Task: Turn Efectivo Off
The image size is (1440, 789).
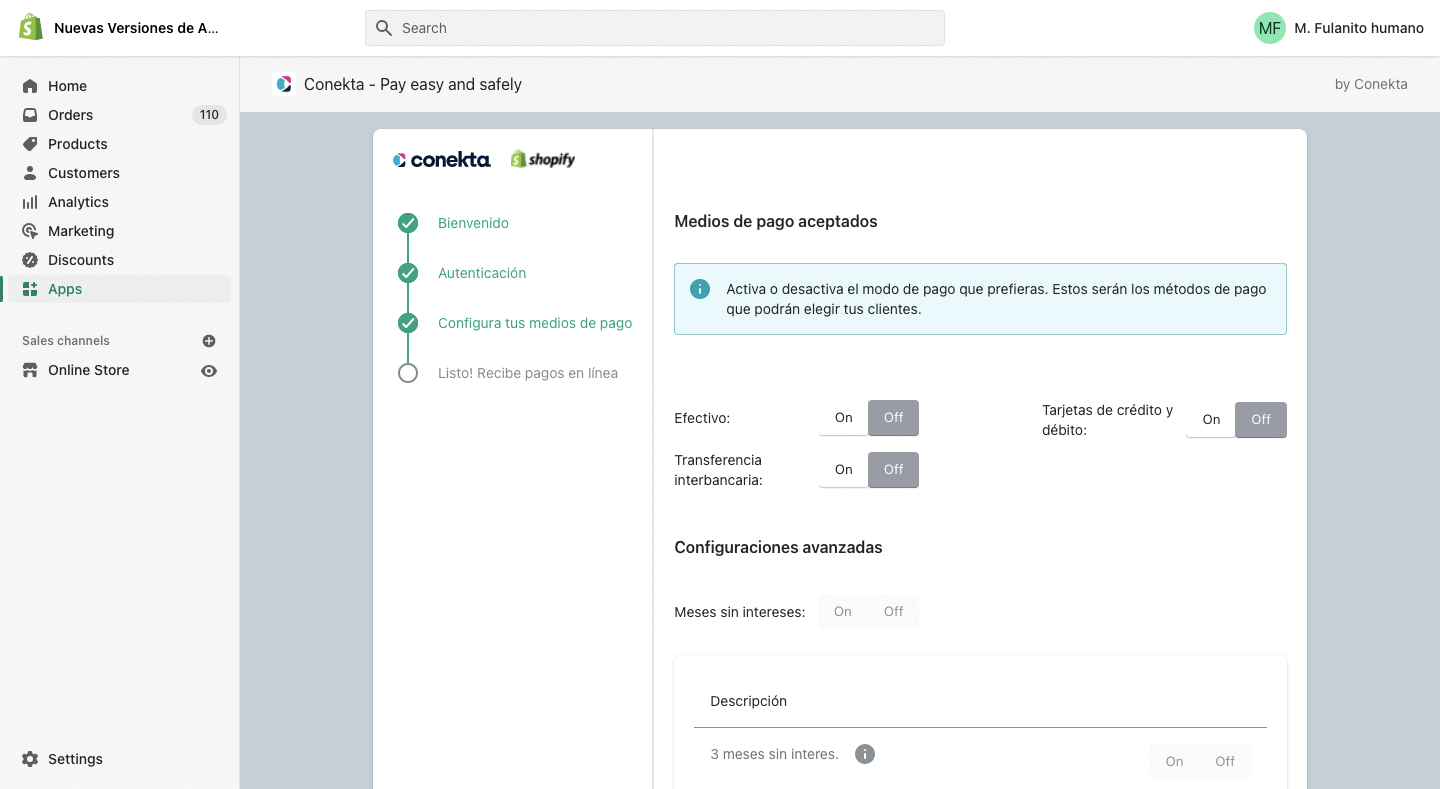Action: click(893, 418)
